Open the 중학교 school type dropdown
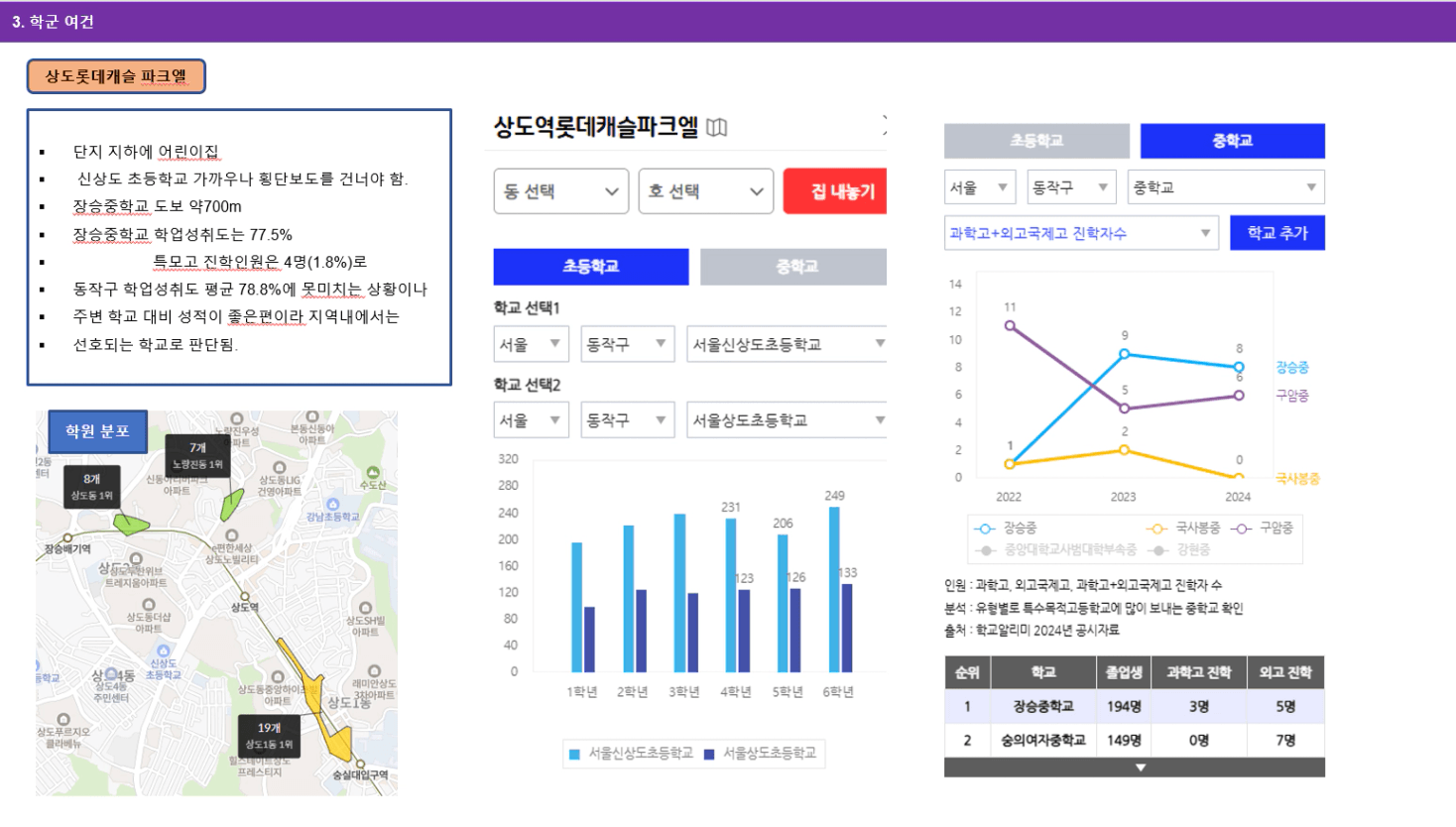The width and height of the screenshot is (1456, 827). [x=1226, y=187]
